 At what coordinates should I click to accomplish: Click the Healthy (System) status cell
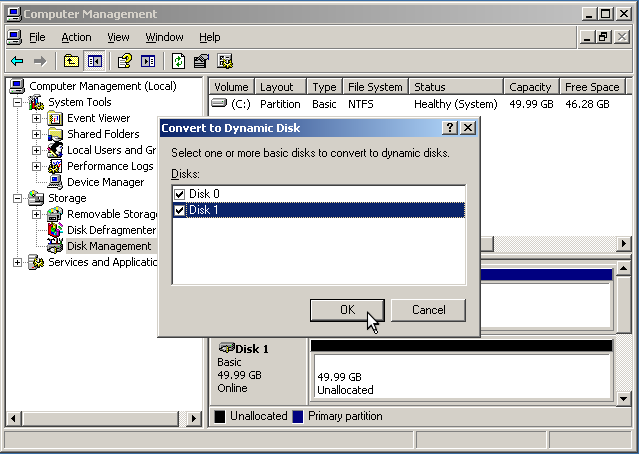456,104
